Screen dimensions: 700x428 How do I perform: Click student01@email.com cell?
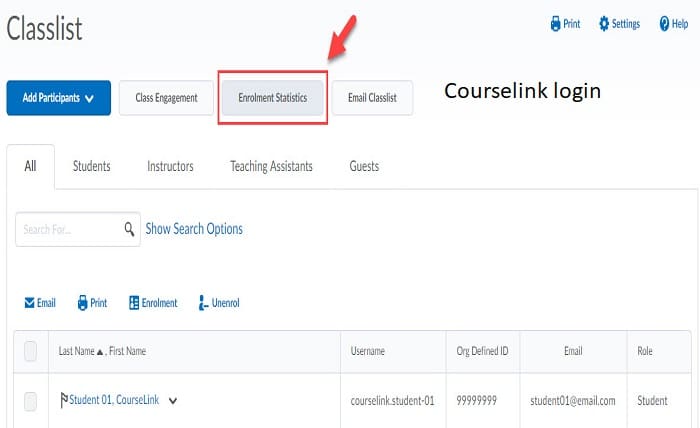[x=573, y=401]
